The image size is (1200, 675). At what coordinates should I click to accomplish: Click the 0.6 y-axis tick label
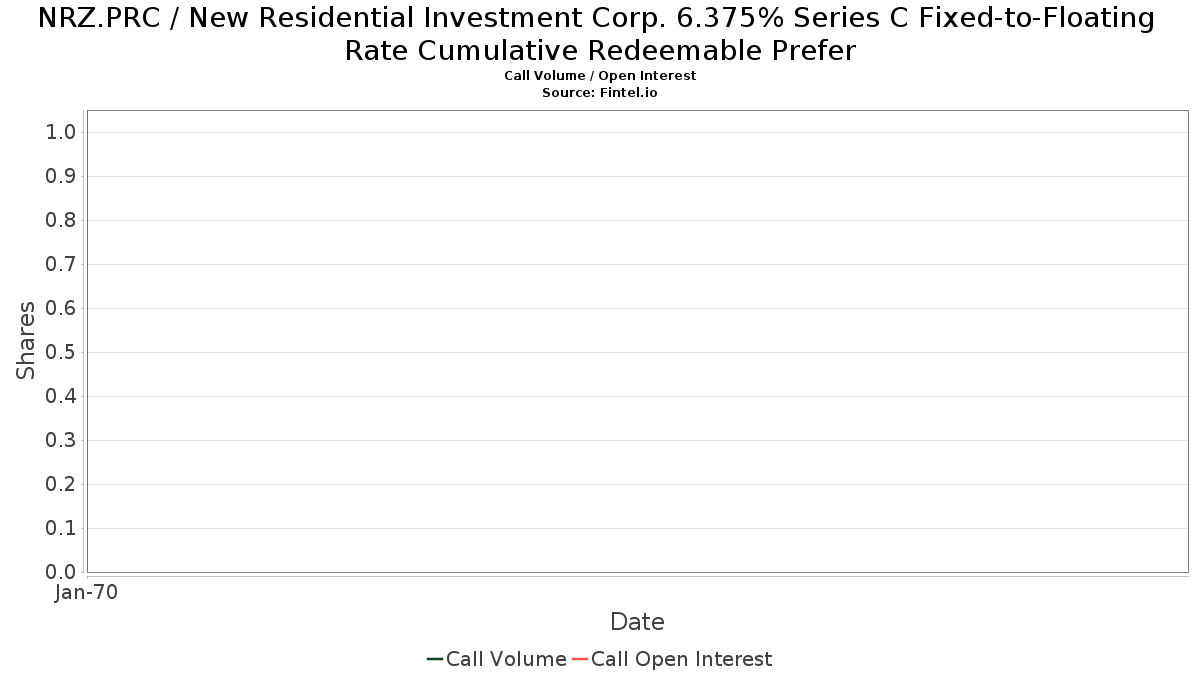pos(61,309)
